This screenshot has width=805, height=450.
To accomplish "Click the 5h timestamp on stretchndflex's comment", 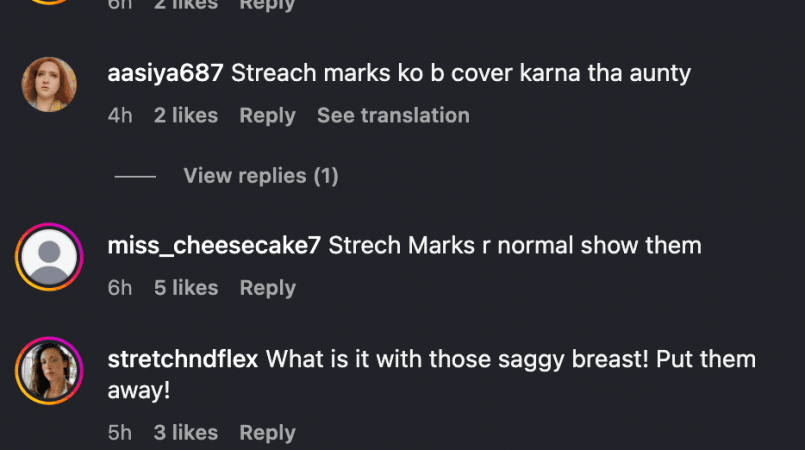I will tap(120, 433).
